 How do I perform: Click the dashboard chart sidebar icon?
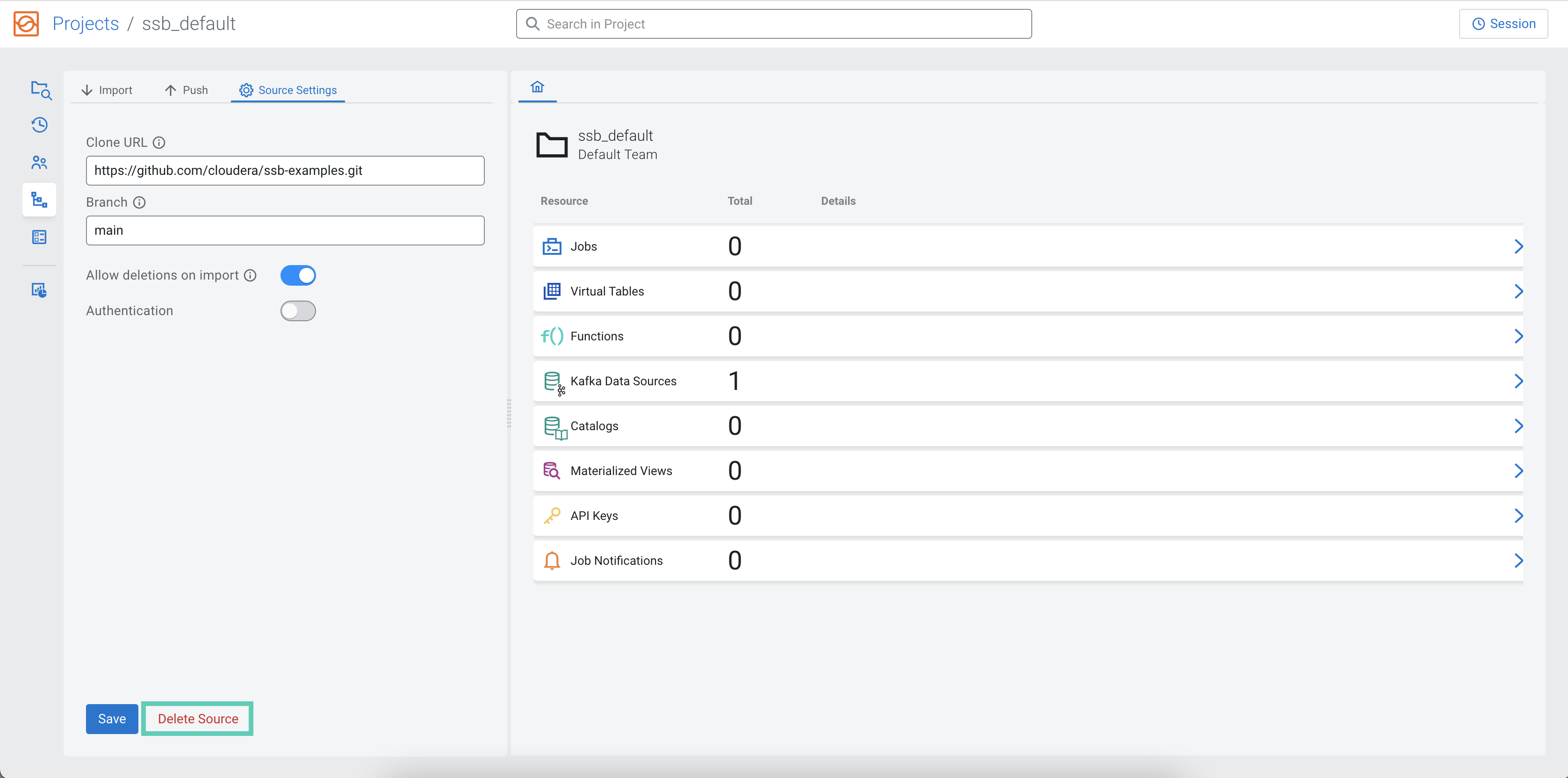tap(40, 290)
